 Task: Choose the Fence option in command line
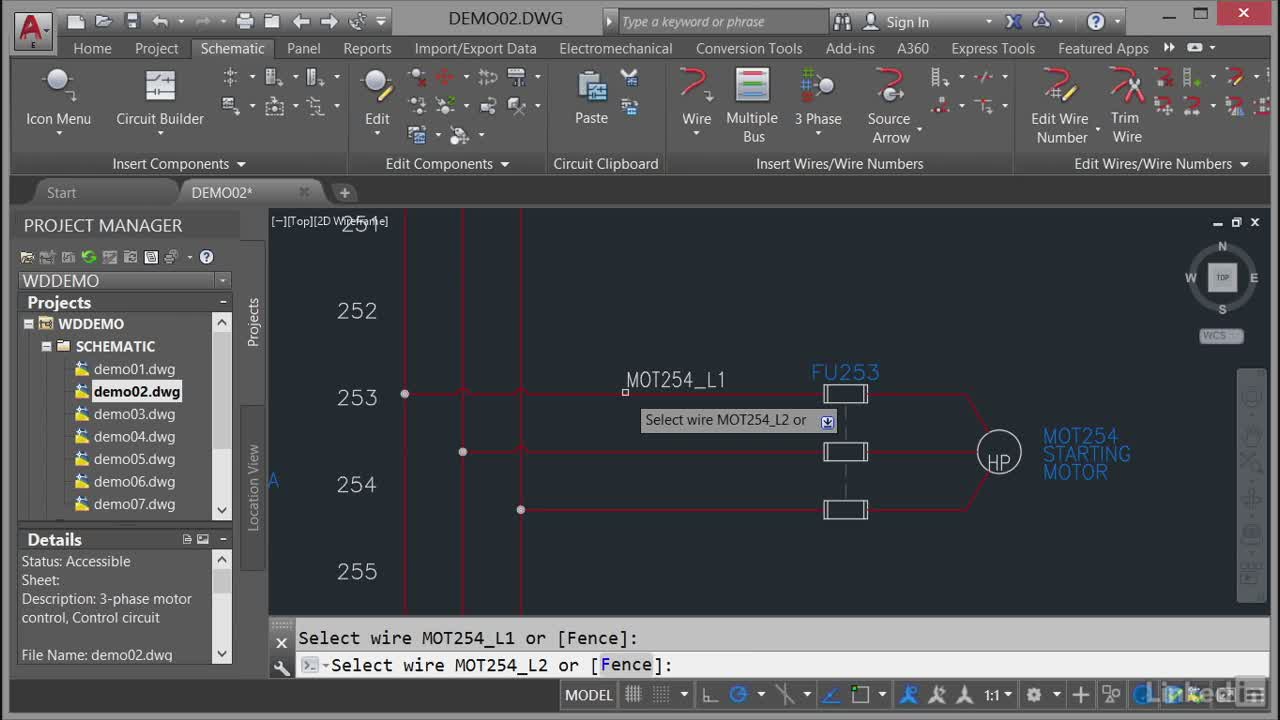(x=626, y=664)
